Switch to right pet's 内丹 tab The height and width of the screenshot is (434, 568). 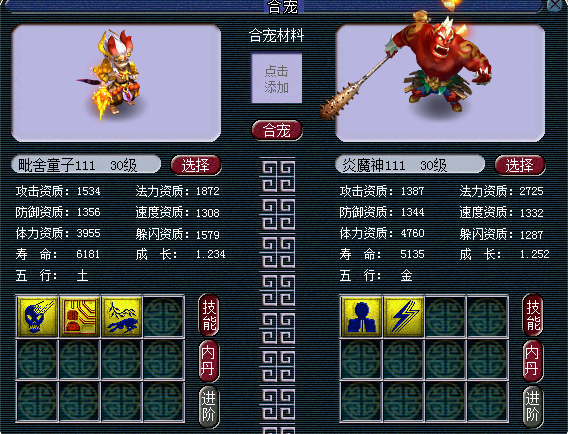coord(533,361)
